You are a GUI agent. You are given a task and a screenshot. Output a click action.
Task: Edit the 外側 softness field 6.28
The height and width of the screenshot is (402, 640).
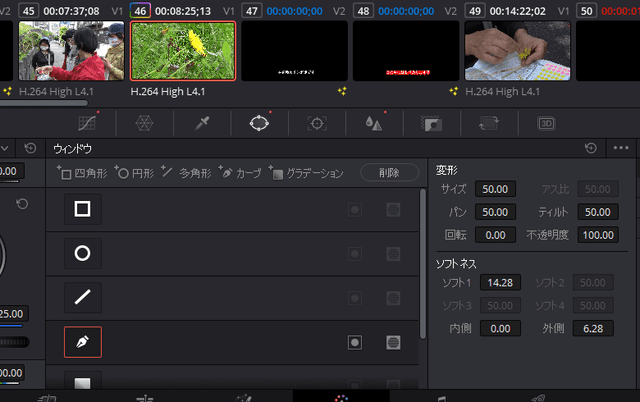point(593,328)
